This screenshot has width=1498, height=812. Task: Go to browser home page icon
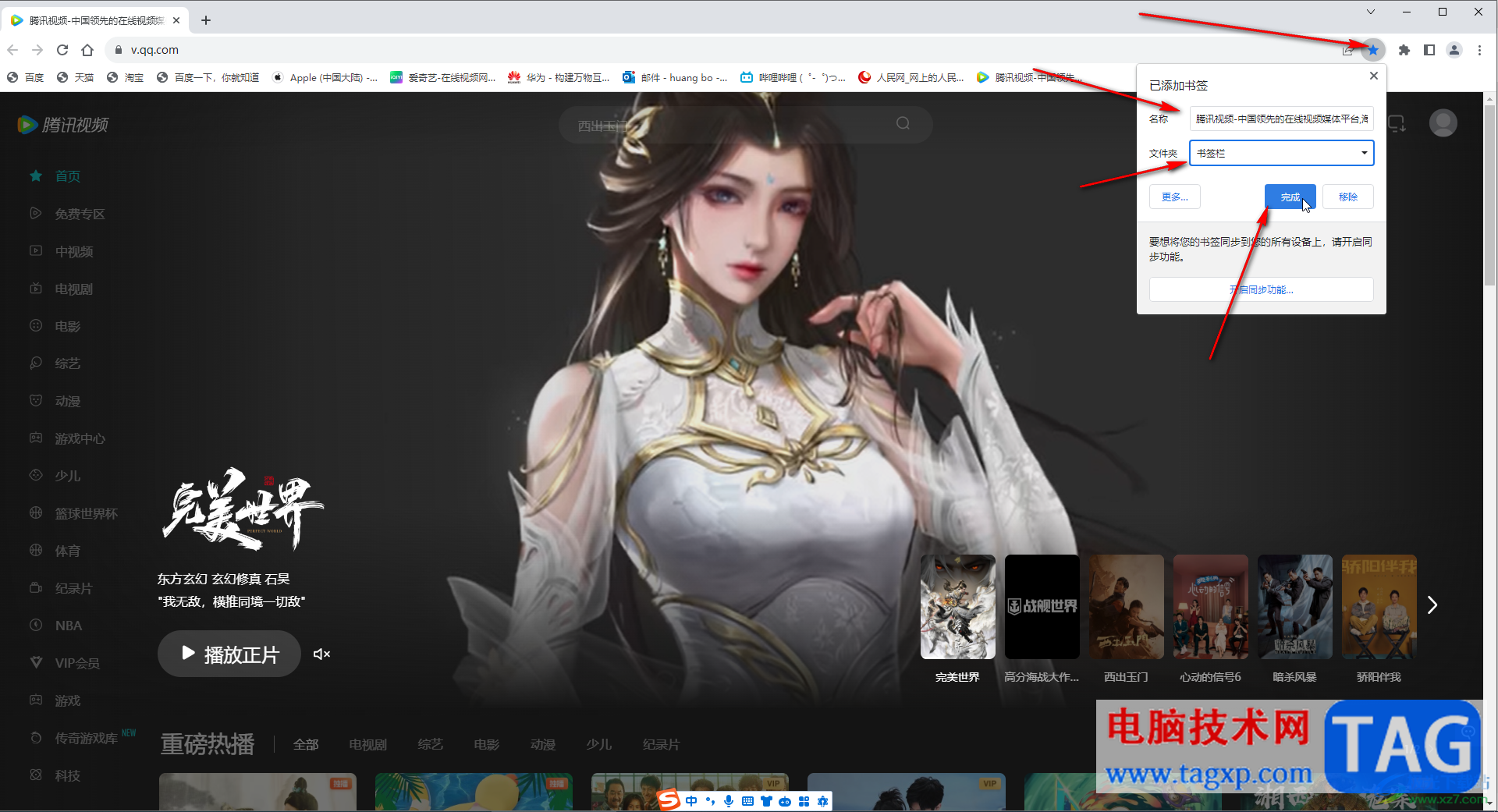tap(87, 50)
